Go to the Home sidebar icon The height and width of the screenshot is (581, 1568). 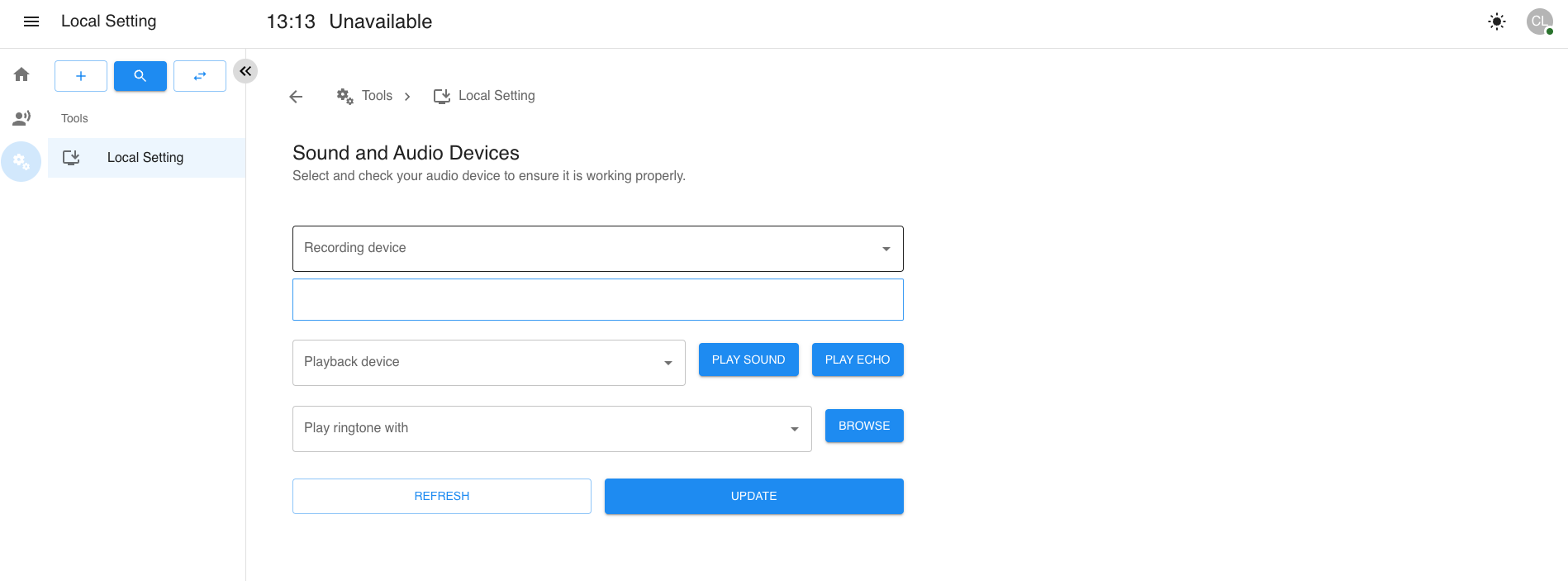[21, 74]
